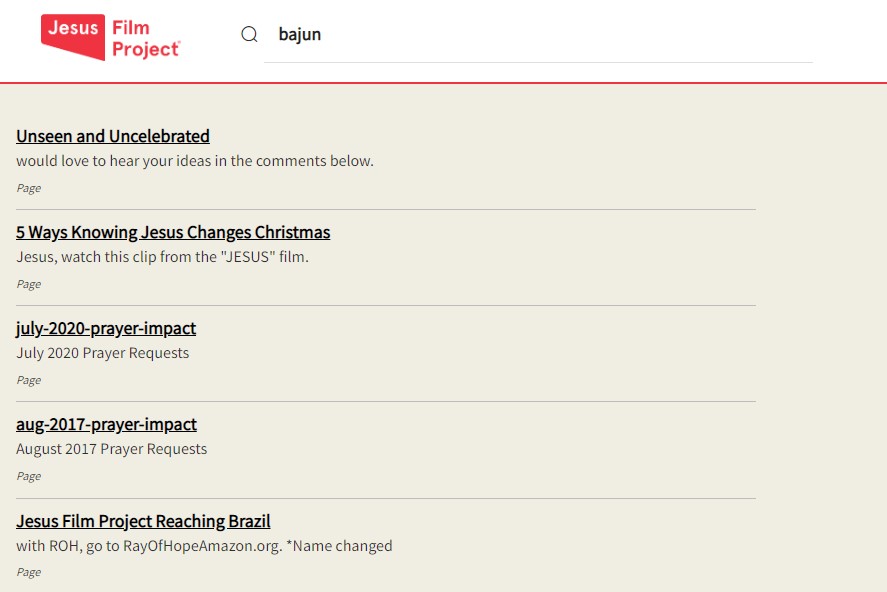Click the 'July 2020 Prayer Requests' snippet

click(102, 353)
